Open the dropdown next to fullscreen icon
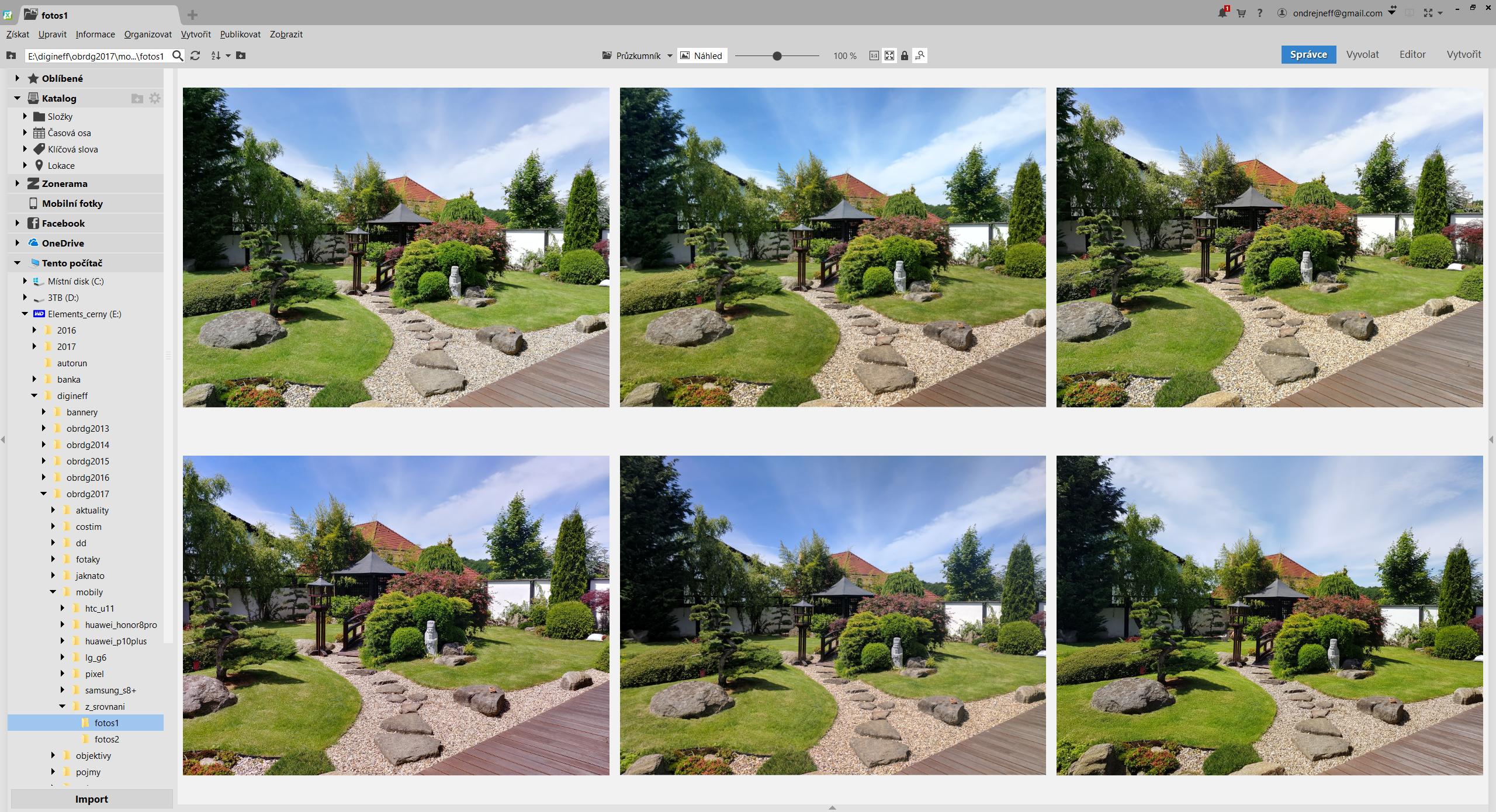The width and height of the screenshot is (1496, 812). pos(1440,13)
